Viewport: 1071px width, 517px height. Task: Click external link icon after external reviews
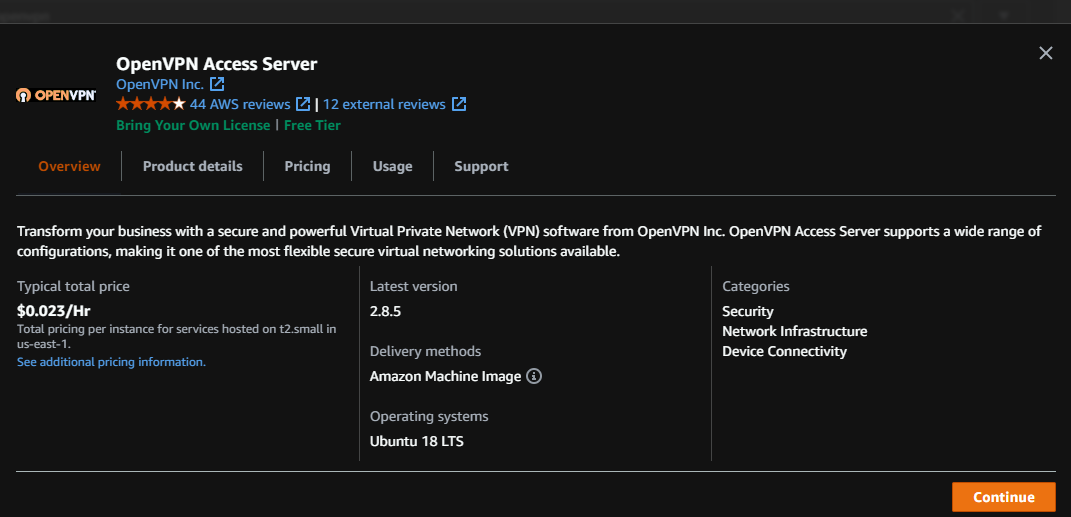point(459,104)
